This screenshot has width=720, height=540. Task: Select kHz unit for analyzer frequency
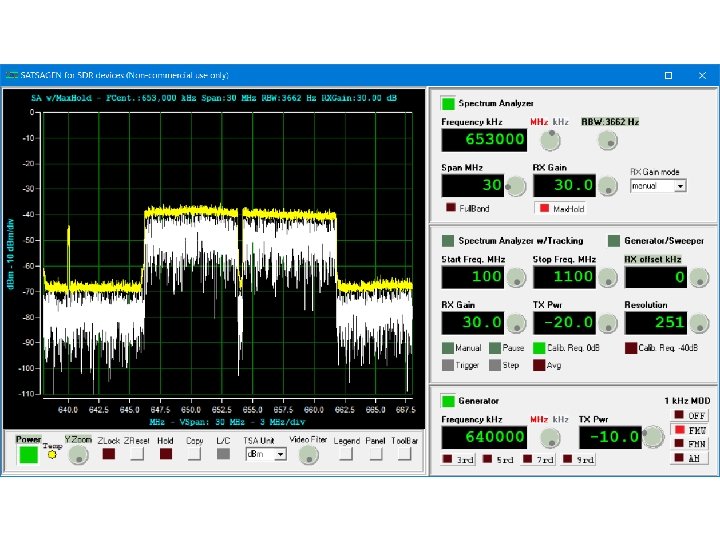click(x=561, y=122)
